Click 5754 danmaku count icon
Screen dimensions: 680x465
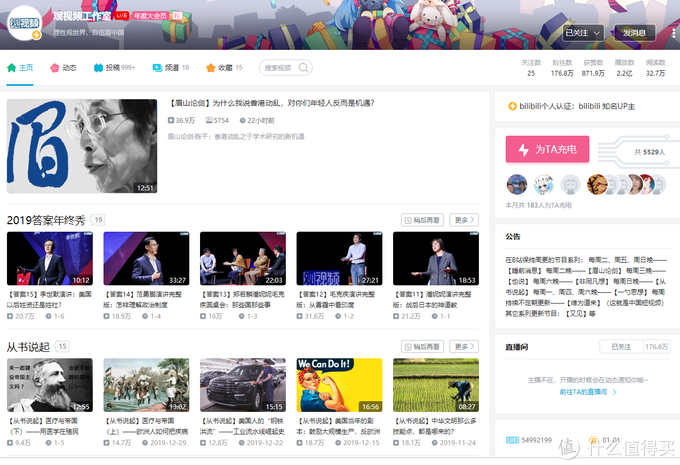(x=209, y=120)
